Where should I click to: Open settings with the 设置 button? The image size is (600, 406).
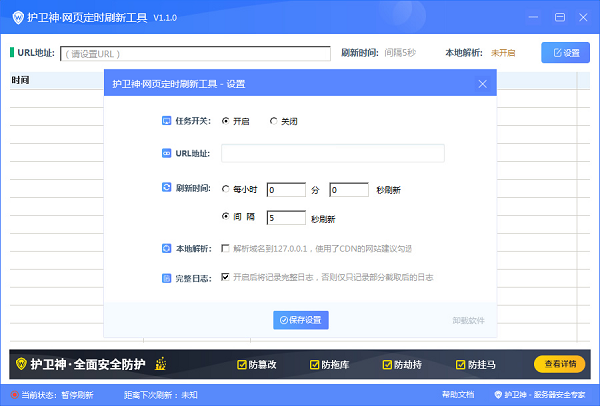click(x=565, y=53)
